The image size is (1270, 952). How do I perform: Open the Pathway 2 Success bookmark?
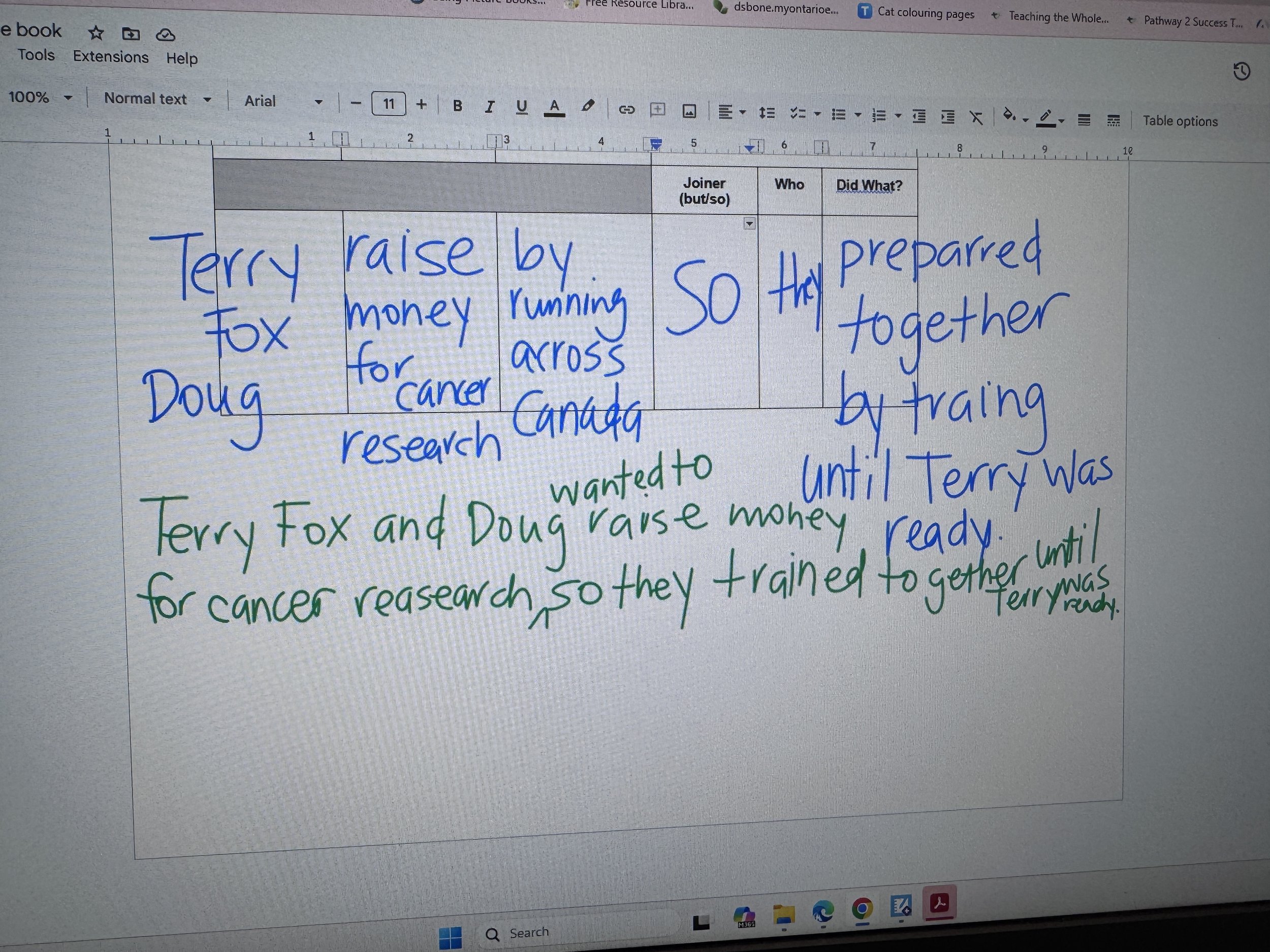[1185, 22]
